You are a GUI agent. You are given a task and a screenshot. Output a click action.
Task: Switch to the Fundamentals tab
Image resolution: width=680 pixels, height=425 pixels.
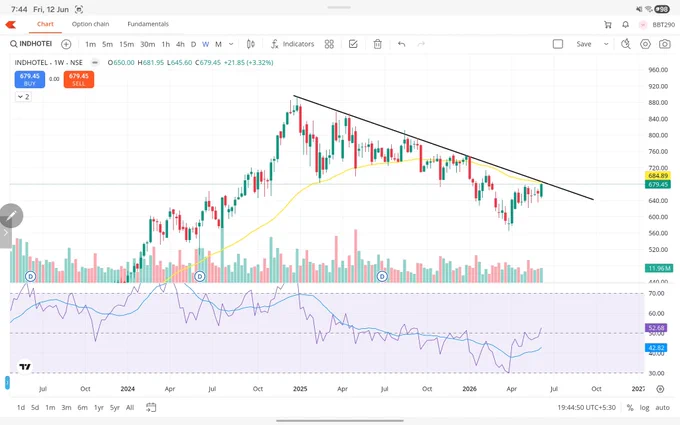point(148,24)
